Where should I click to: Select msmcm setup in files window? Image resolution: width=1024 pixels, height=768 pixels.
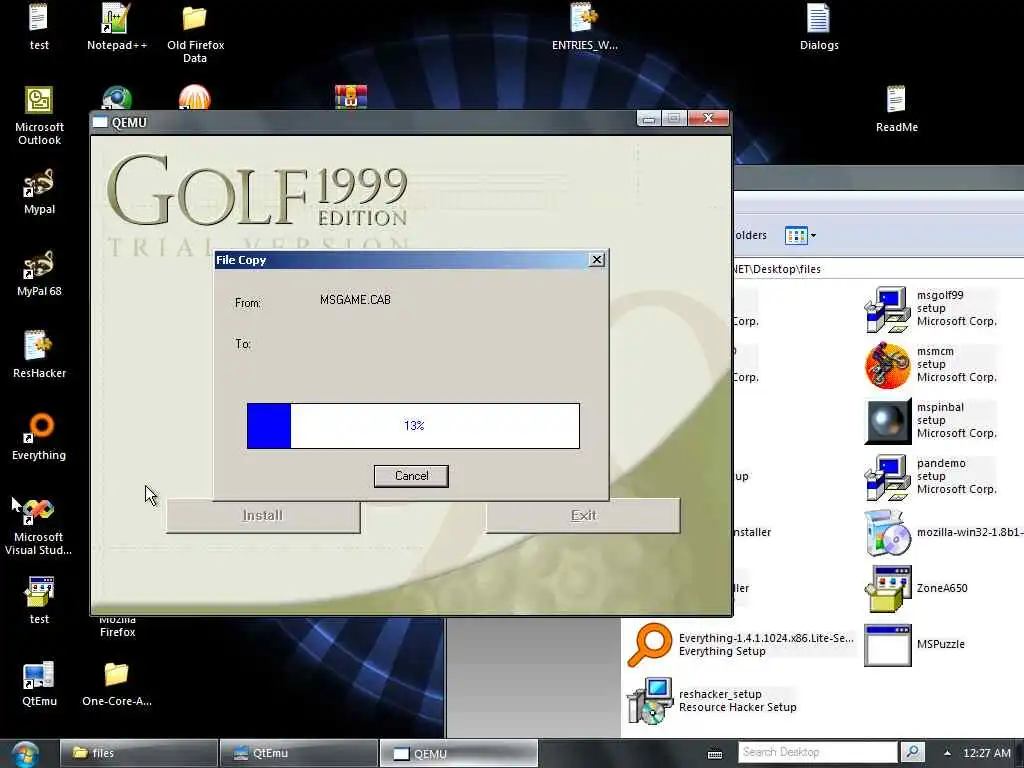click(931, 364)
